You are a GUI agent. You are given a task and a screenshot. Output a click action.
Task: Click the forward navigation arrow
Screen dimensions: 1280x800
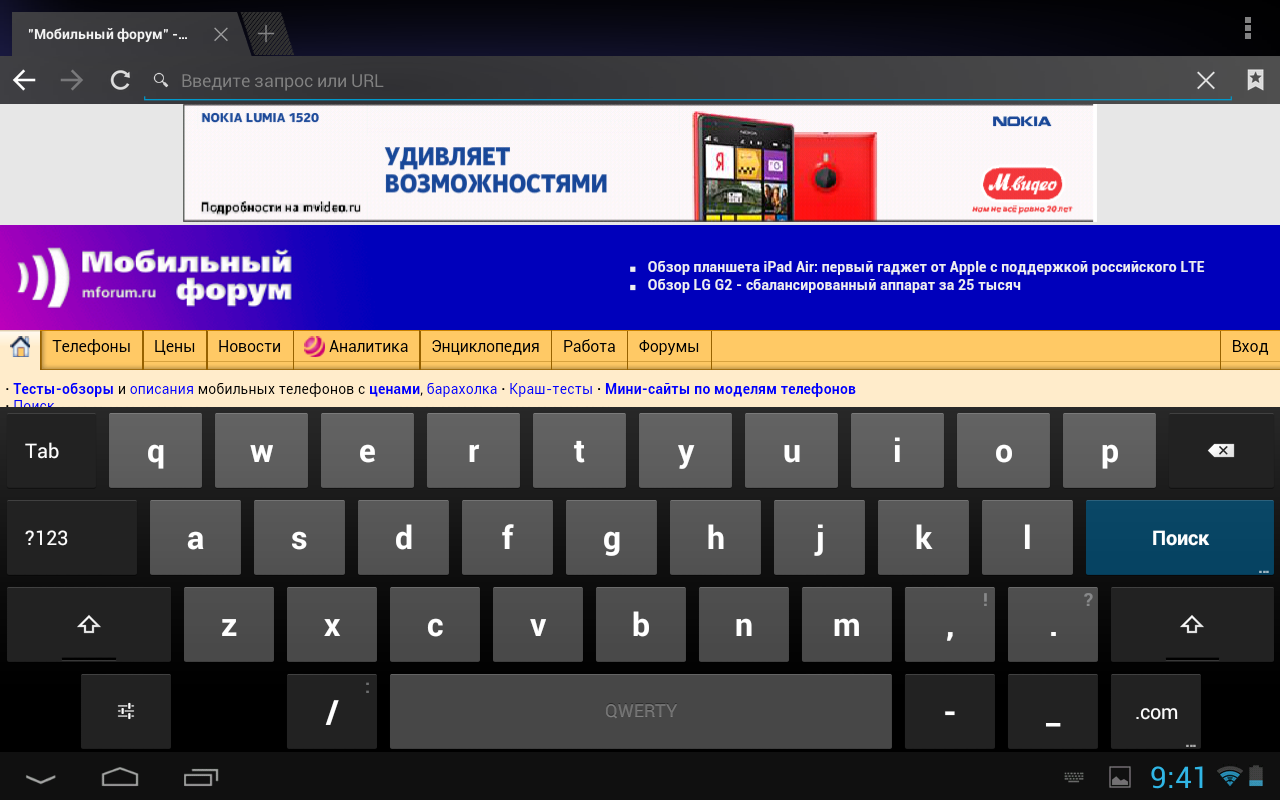(72, 80)
